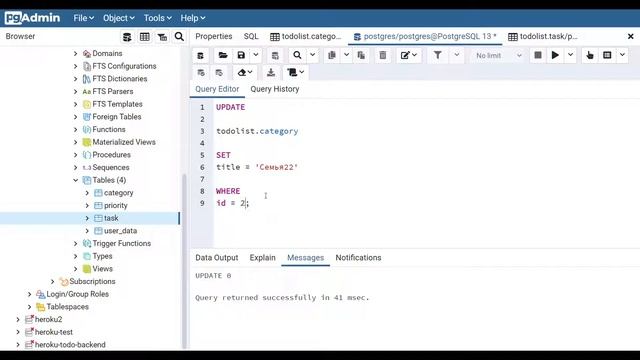The width and height of the screenshot is (640, 360).
Task: Select the Messages tab
Action: 305,258
